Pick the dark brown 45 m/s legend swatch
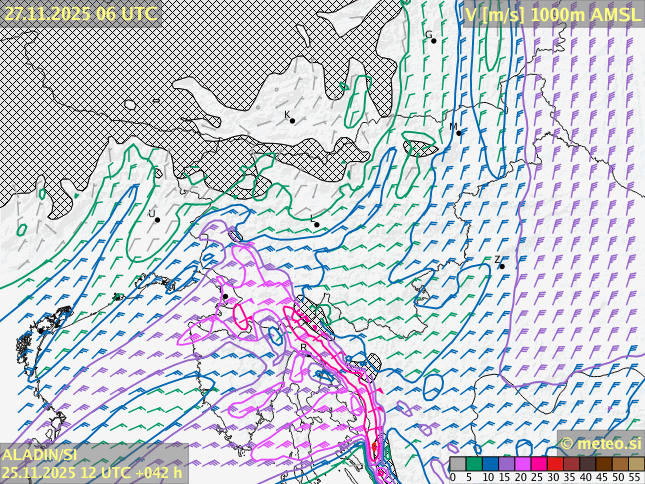Viewport: 645px width, 484px height. 603,464
